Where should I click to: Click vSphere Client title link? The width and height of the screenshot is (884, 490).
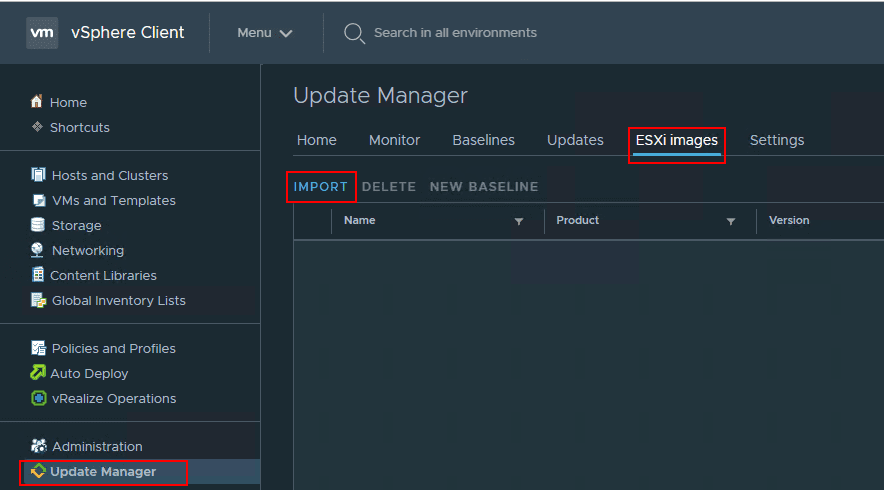coord(127,33)
